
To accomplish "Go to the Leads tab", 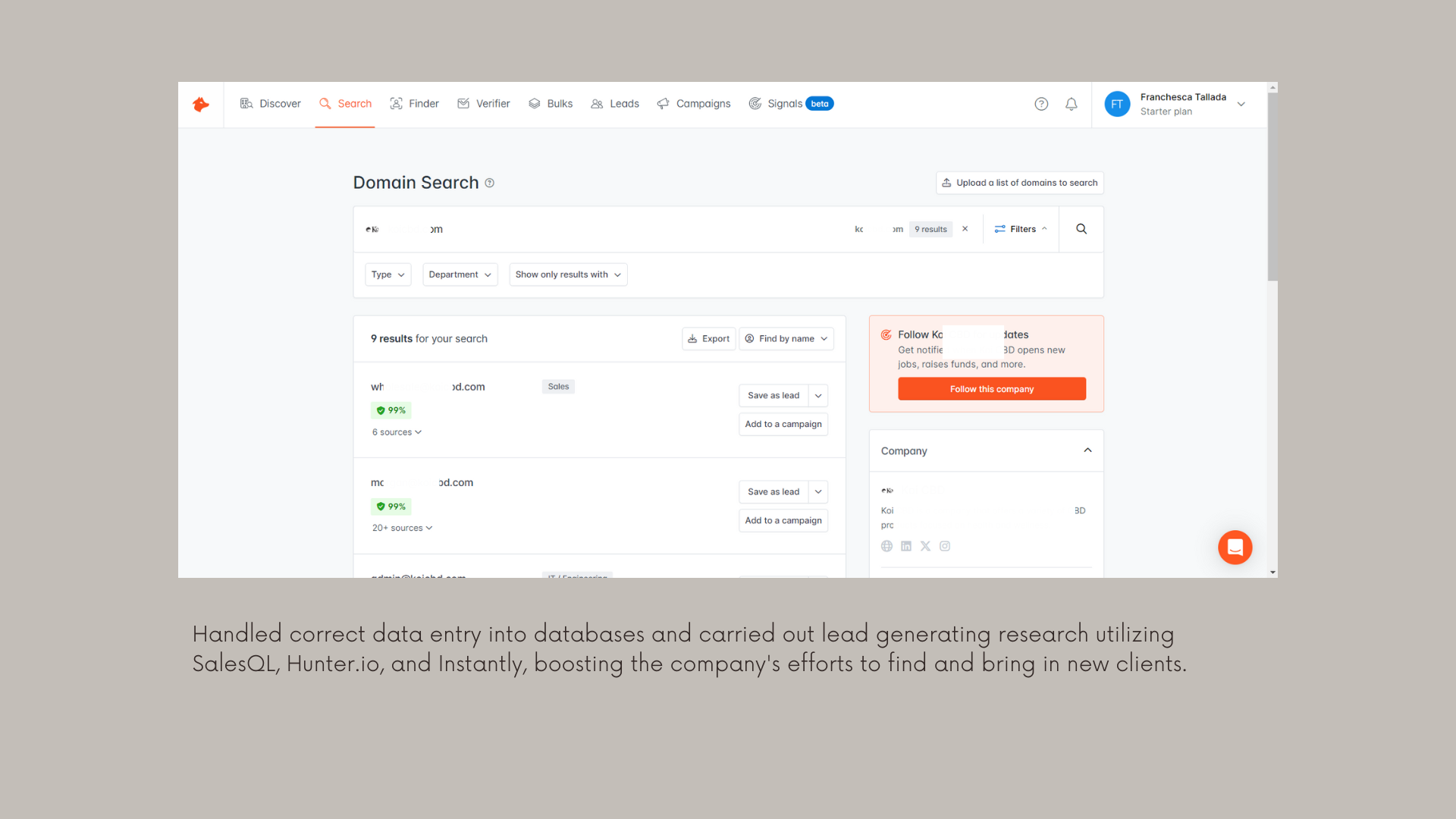I will [615, 104].
